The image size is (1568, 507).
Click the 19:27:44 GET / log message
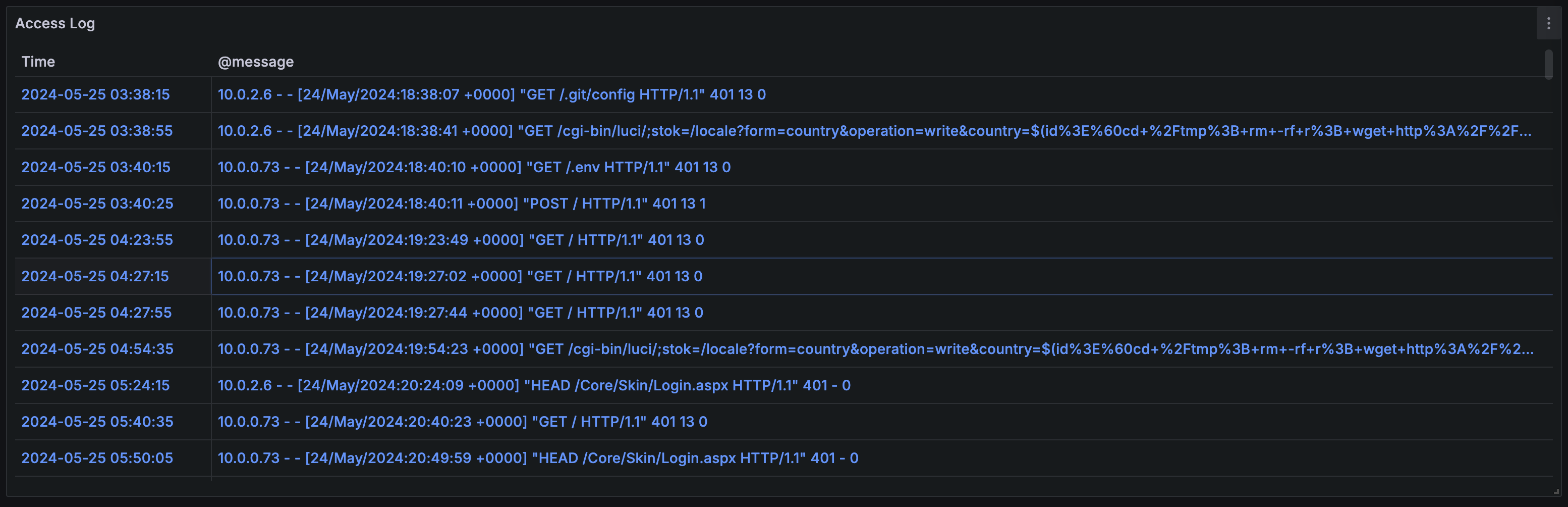[460, 313]
